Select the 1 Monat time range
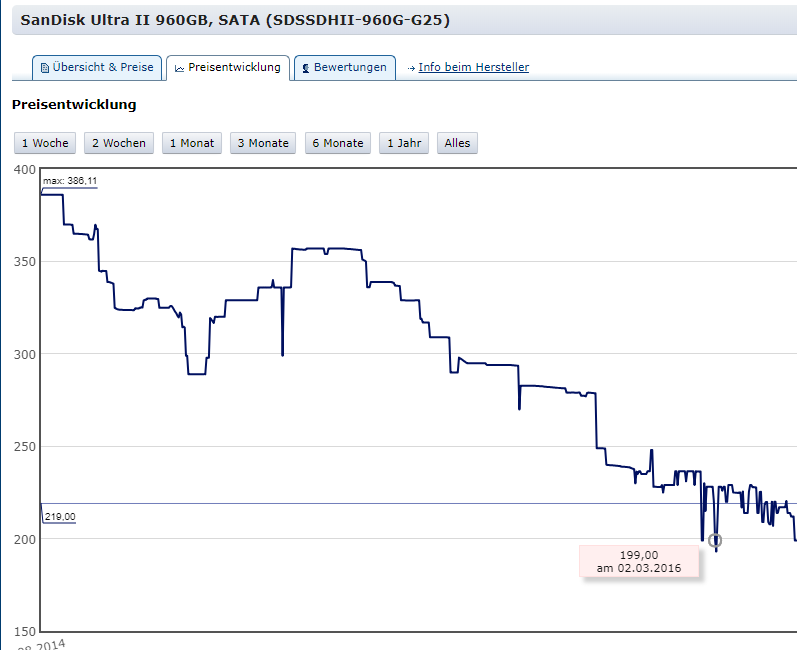This screenshot has height=650, width=797. click(192, 143)
